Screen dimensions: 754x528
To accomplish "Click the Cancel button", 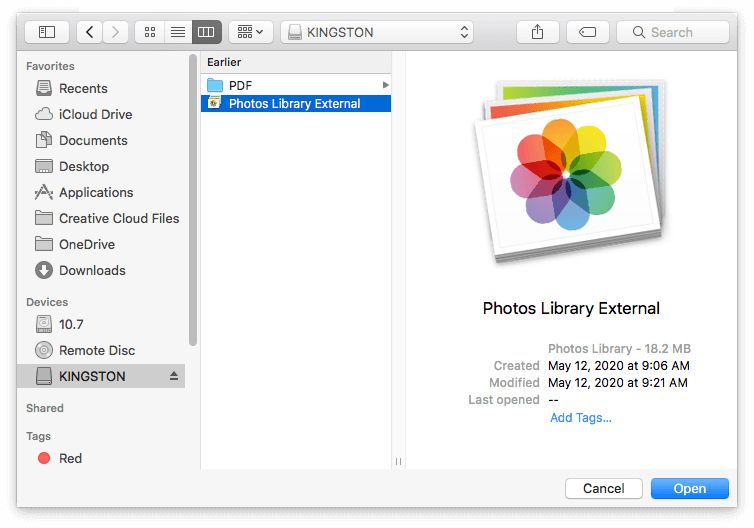I will pos(604,489).
